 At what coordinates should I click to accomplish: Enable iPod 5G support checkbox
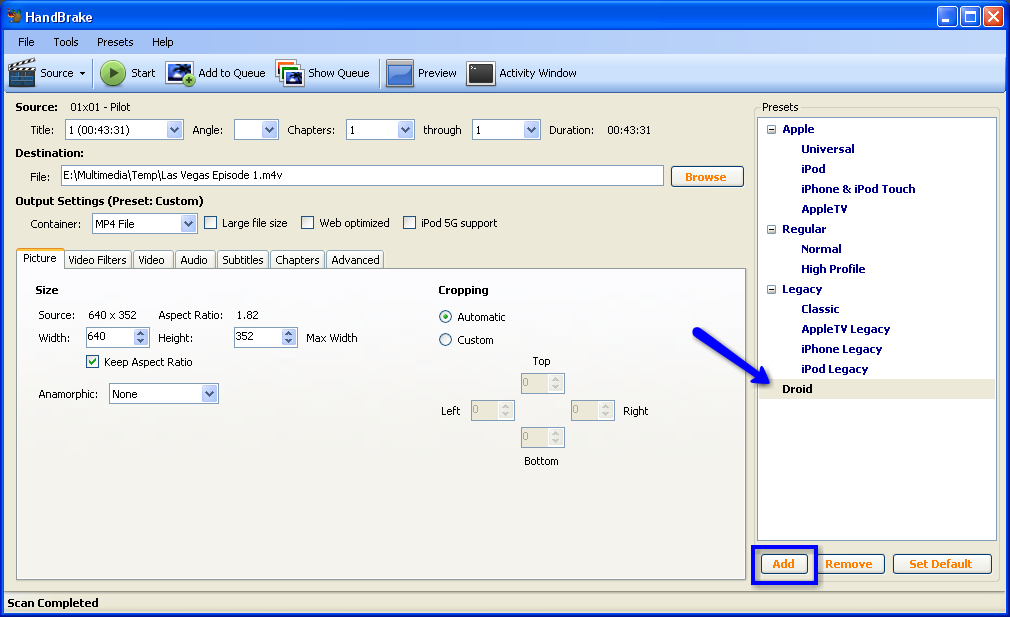click(x=410, y=223)
